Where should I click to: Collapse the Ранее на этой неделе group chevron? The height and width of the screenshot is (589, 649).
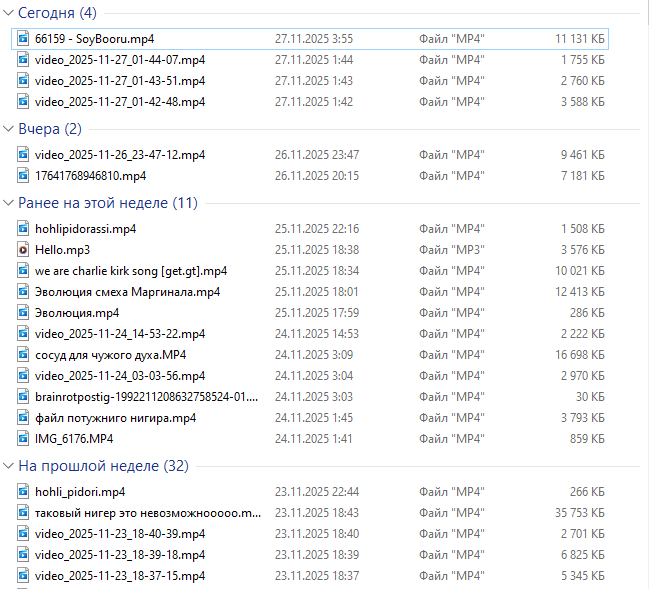click(x=8, y=203)
